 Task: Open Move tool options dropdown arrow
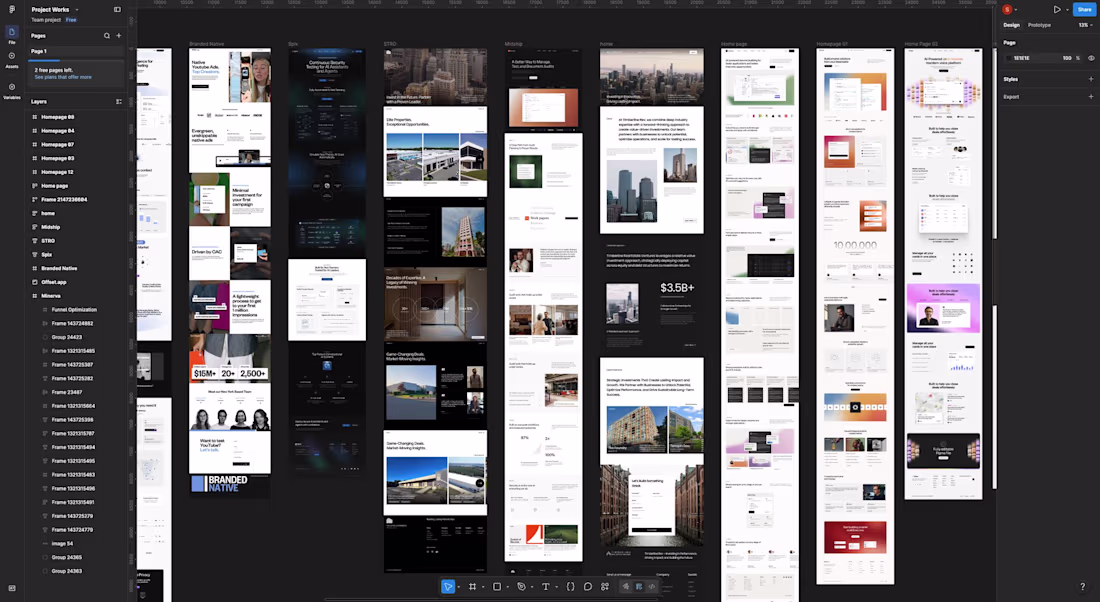pyautogui.click(x=458, y=587)
